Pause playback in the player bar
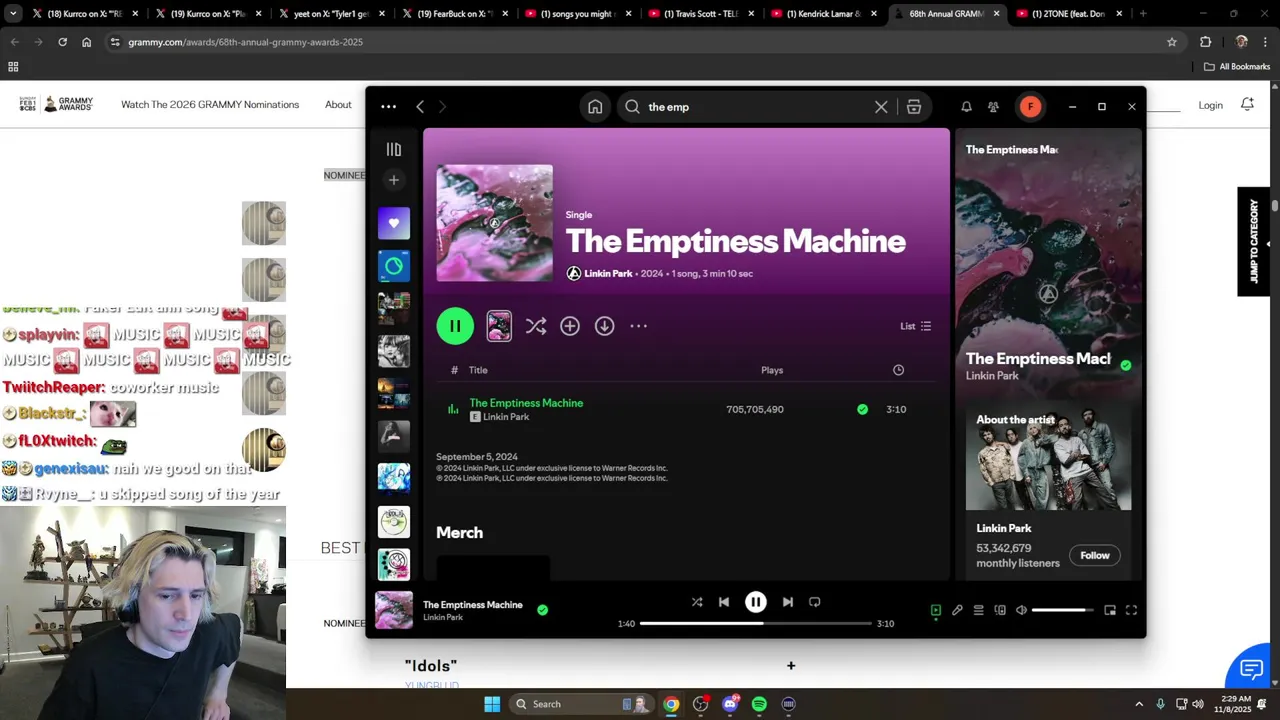The image size is (1280, 720). [x=756, y=602]
